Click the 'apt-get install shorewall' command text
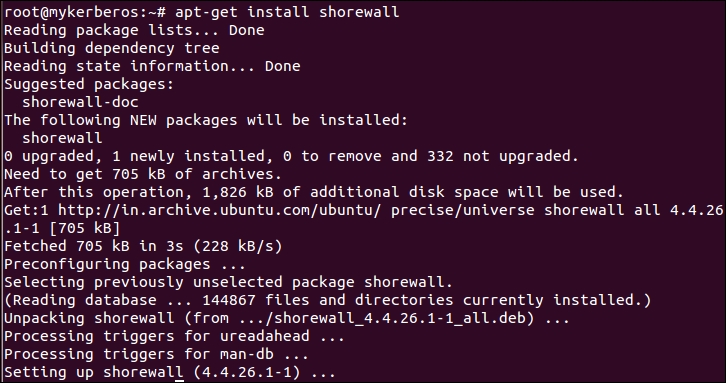 287,13
